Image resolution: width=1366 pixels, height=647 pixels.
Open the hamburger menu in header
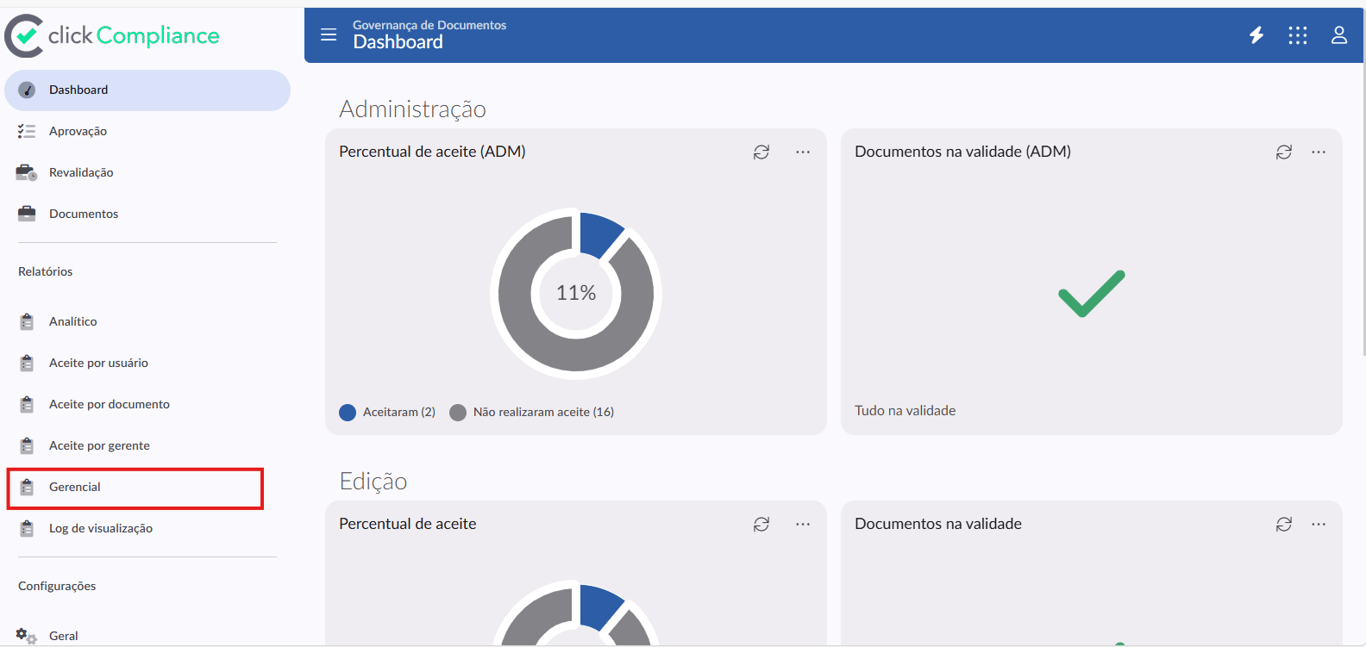coord(328,35)
